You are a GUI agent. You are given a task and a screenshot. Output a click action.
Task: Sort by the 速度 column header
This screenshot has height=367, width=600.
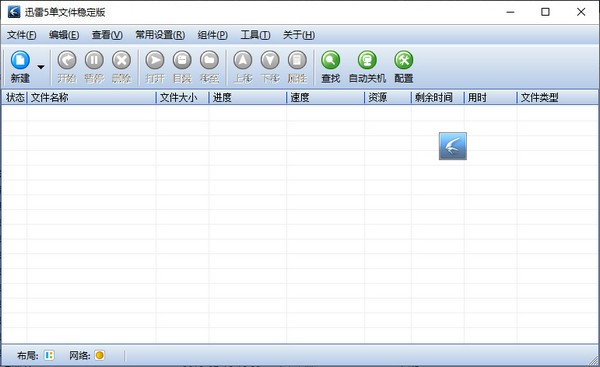[326, 98]
